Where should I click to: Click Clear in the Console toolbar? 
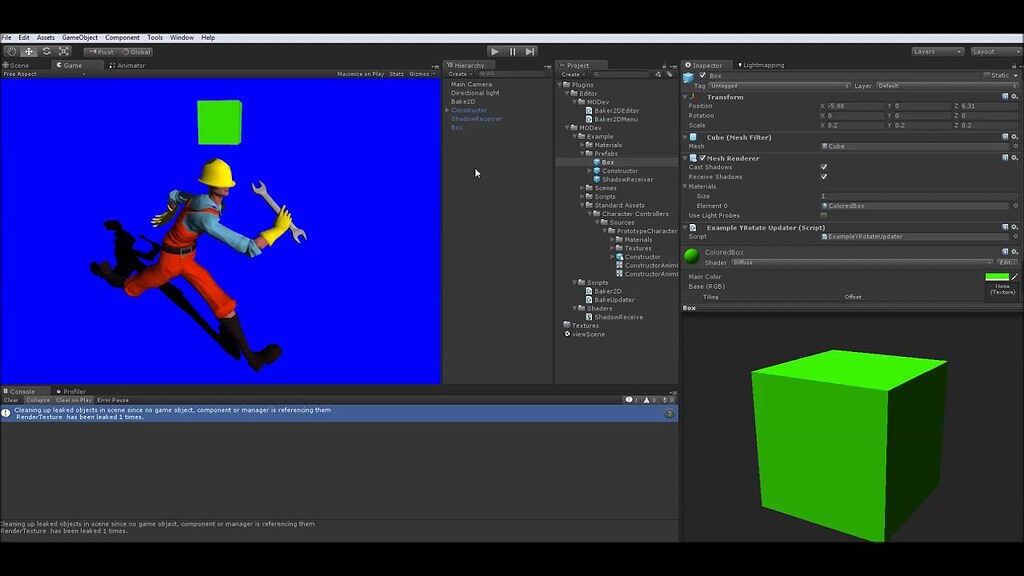click(x=9, y=399)
